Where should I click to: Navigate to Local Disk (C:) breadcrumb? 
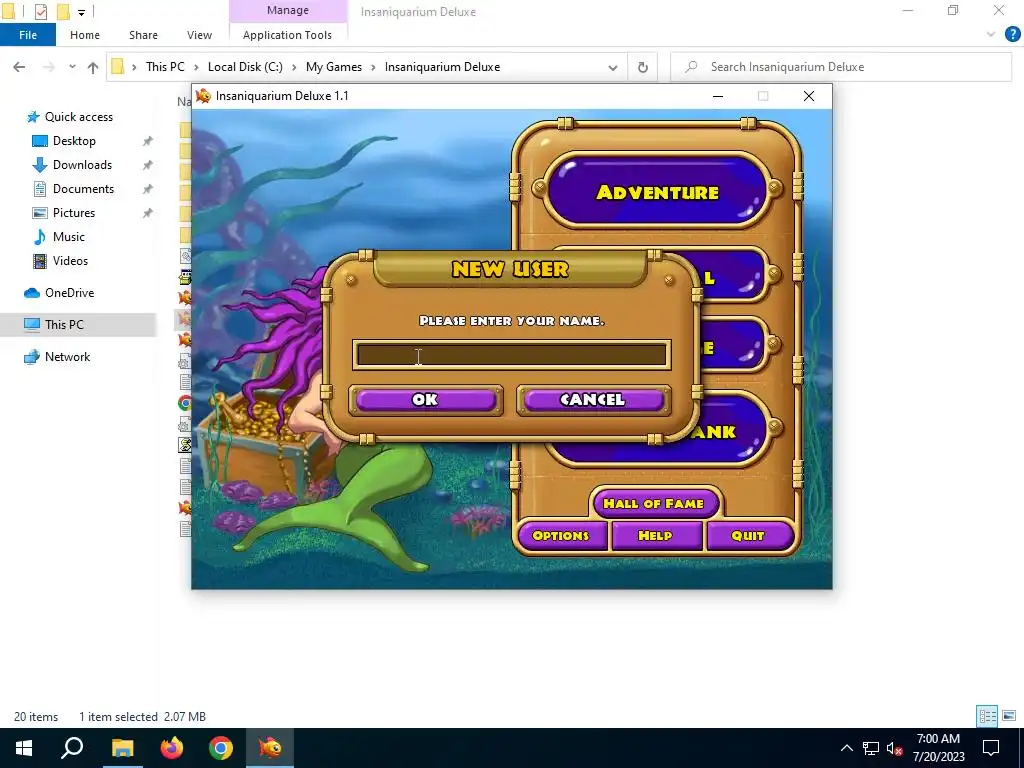245,67
